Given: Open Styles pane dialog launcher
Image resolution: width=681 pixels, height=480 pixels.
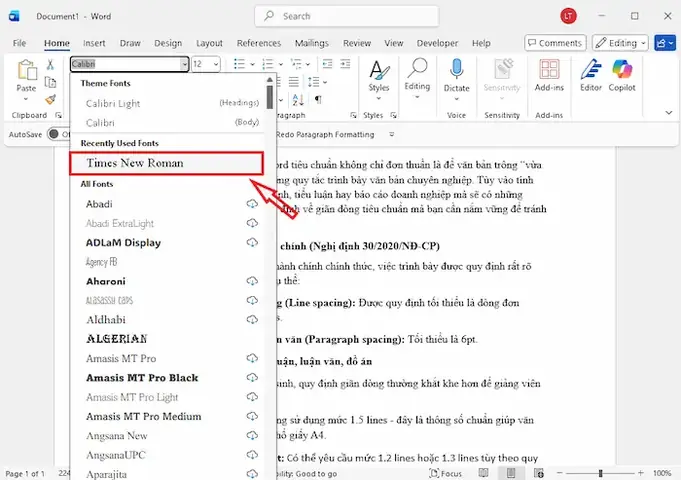Looking at the screenshot, I should tap(393, 115).
